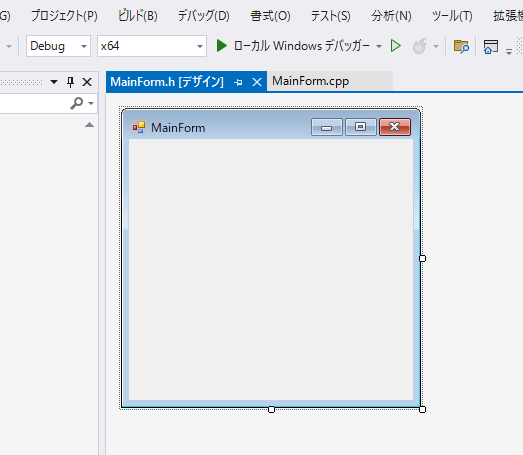Viewport: 523px width, 455px height.
Task: Close the MainForm.h [デザイン] tab
Action: [257, 82]
